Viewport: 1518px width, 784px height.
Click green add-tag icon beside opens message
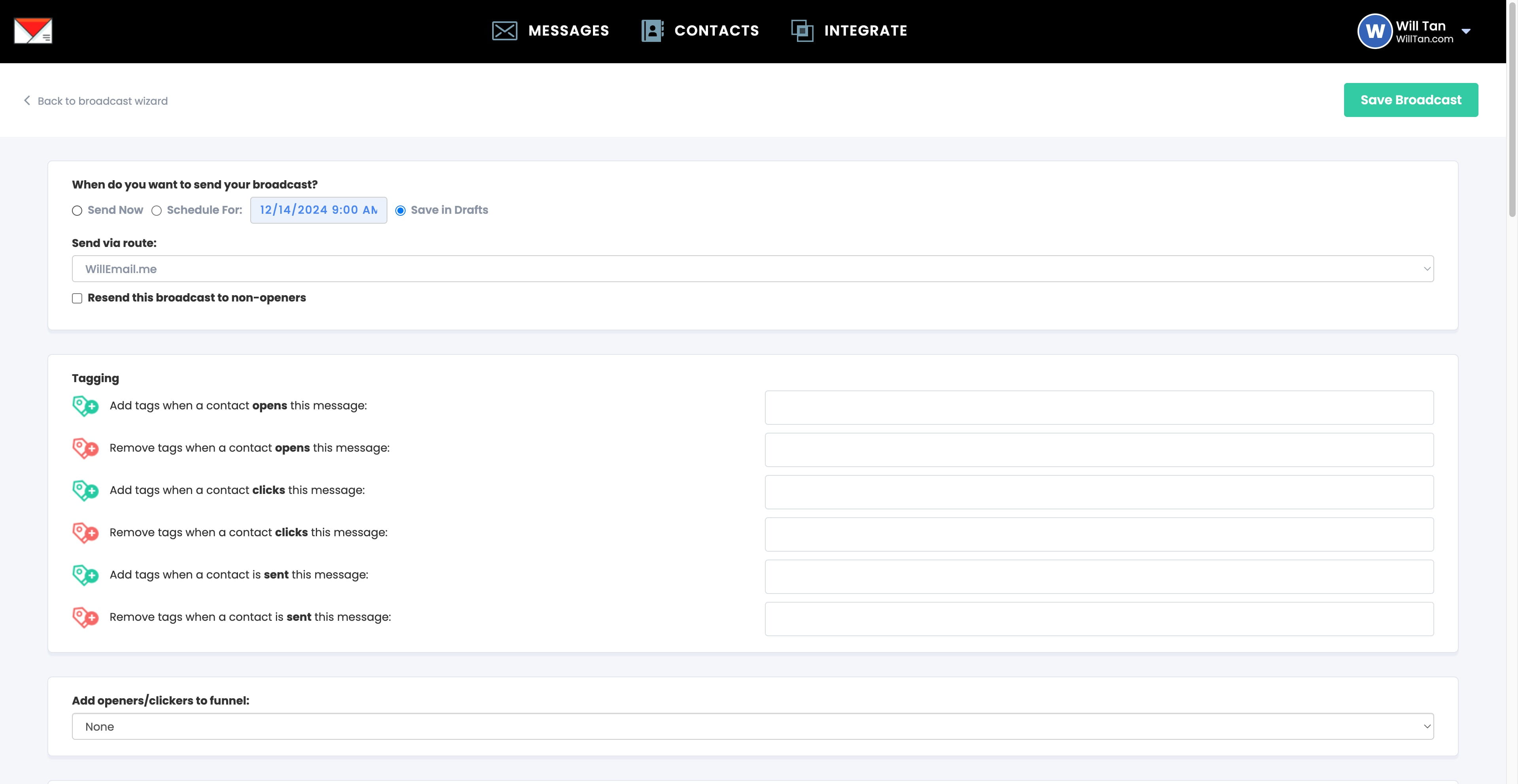[85, 406]
